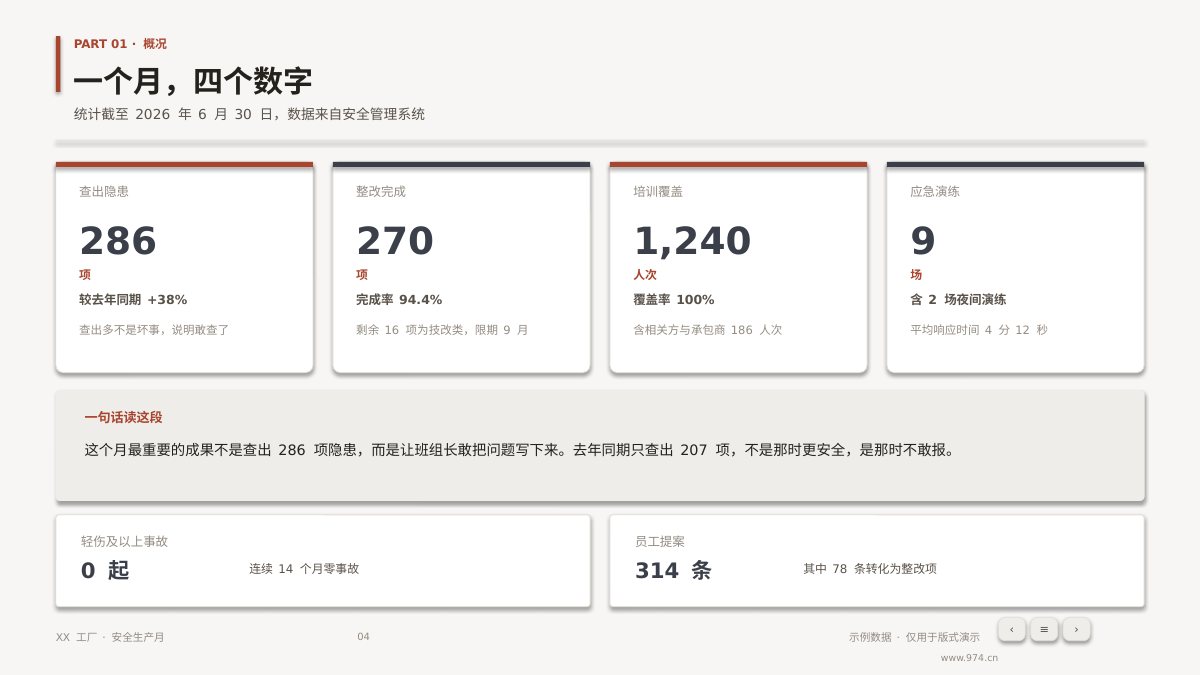The height and width of the screenshot is (675, 1200).
Task: Click the 270 figure
Action: tap(395, 241)
